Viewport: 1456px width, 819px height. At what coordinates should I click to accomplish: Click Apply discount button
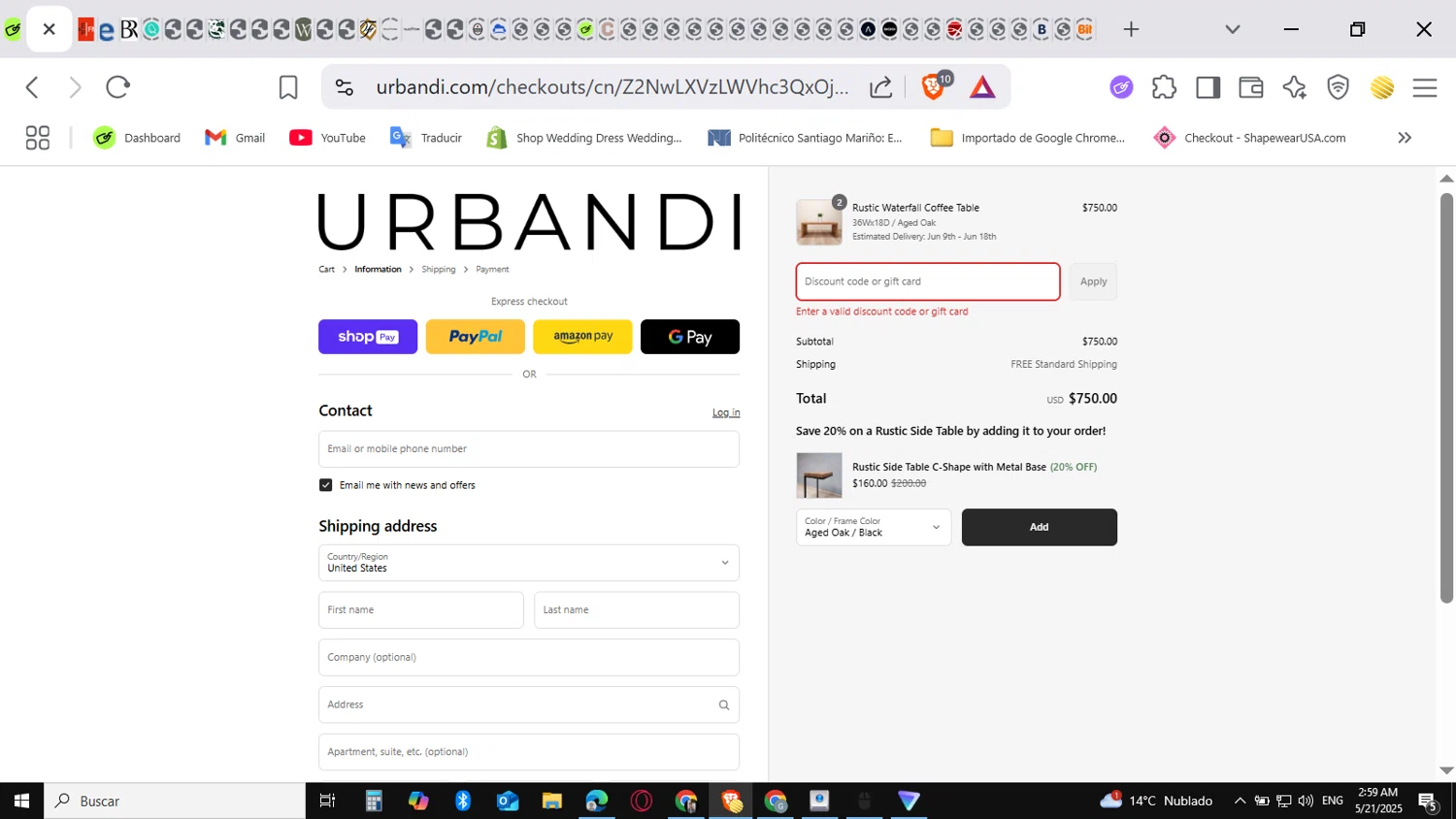(1094, 281)
